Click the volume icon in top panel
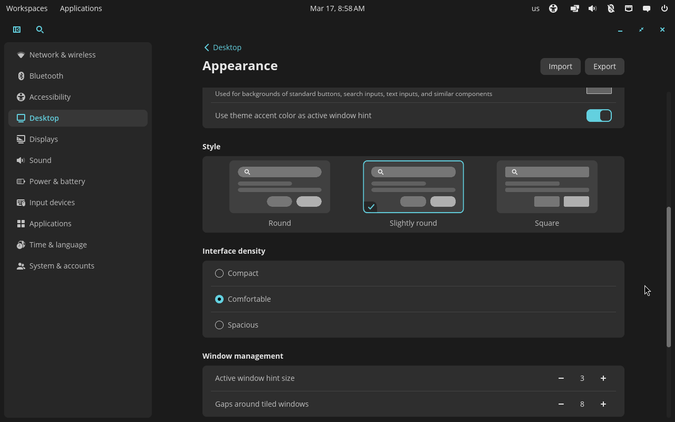 click(x=592, y=8)
